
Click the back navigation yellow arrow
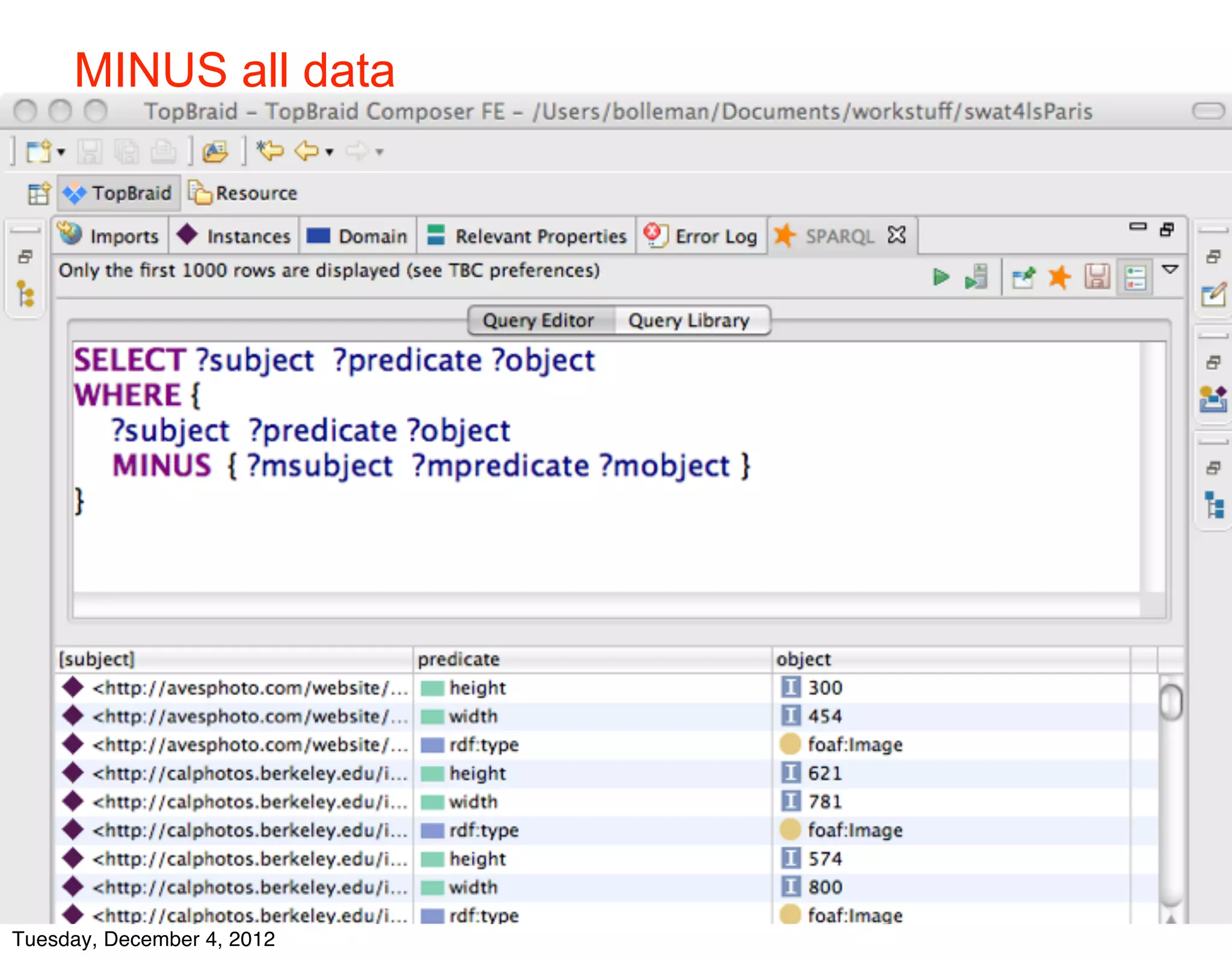coord(307,151)
